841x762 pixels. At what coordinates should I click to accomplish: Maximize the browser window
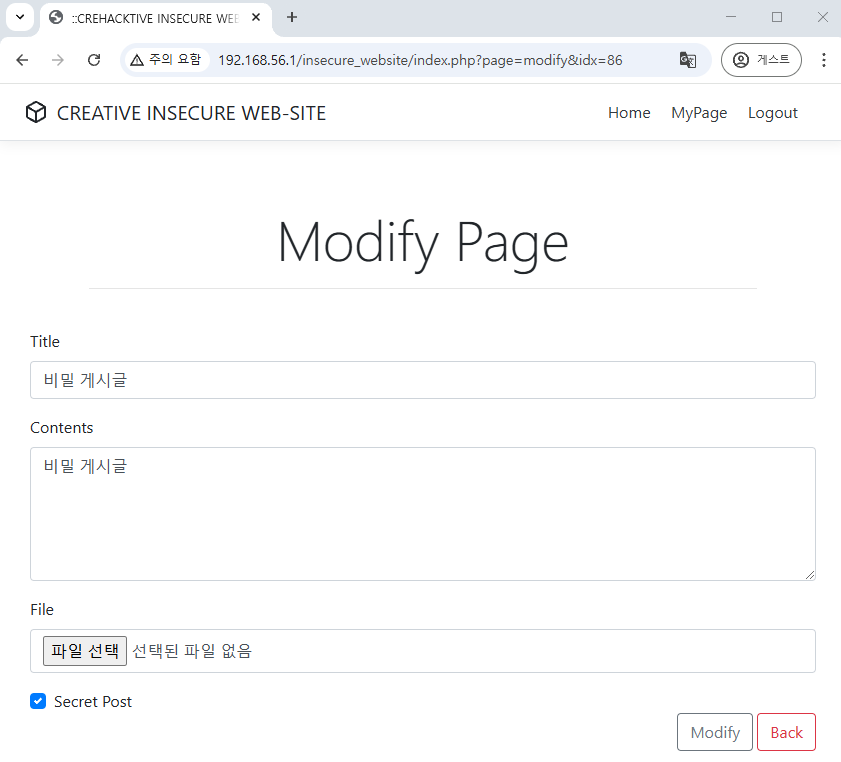777,17
